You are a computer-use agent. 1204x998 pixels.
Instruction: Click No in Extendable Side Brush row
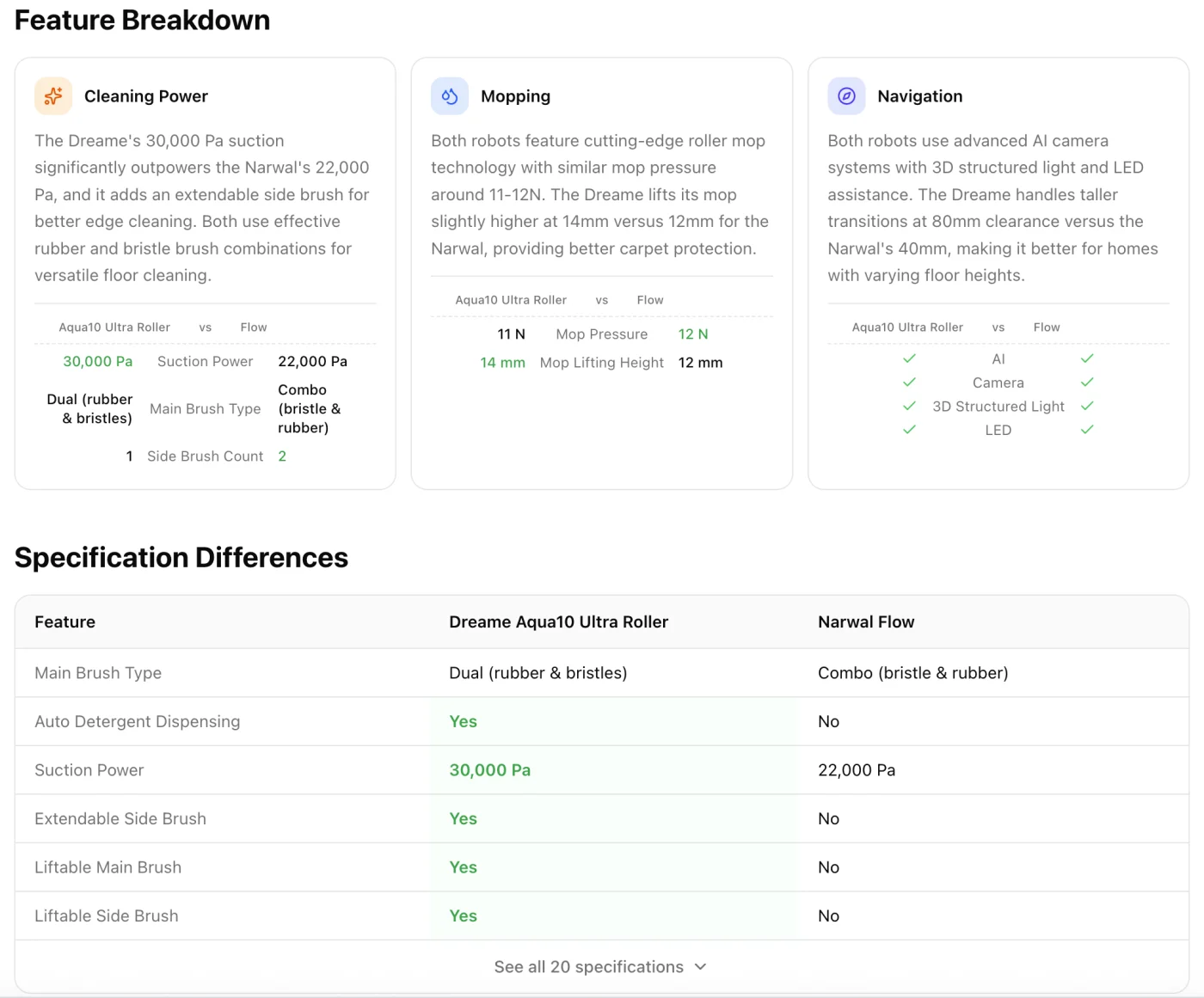click(x=829, y=819)
